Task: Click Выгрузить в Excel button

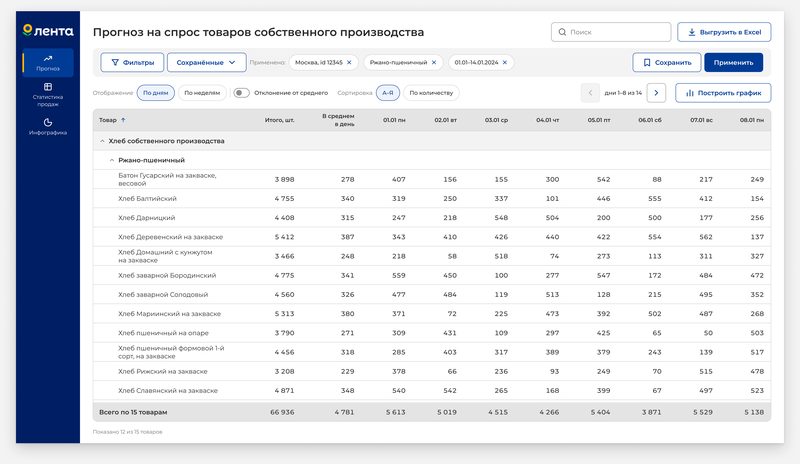Action: tap(724, 32)
